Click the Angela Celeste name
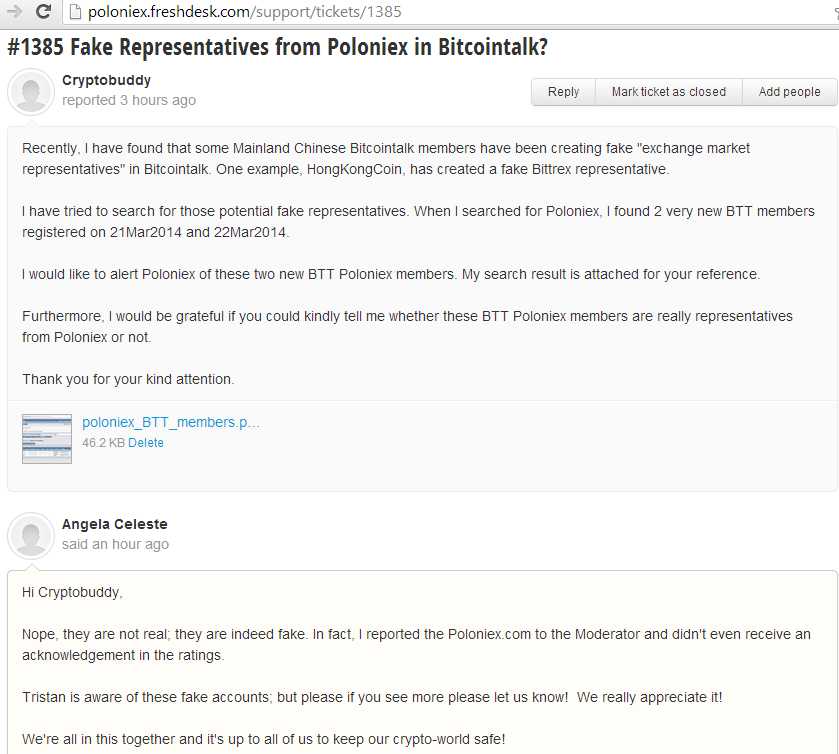This screenshot has height=754, width=839. (115, 524)
